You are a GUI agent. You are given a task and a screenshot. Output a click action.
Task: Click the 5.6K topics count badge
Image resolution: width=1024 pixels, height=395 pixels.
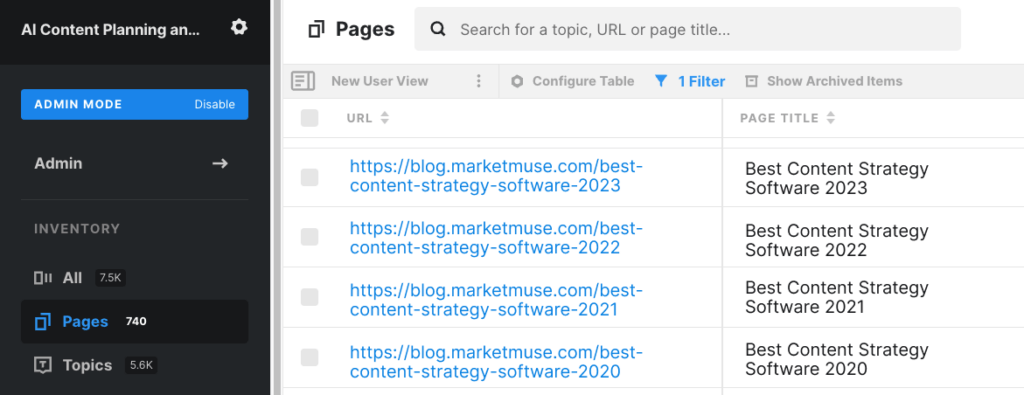coord(141,366)
